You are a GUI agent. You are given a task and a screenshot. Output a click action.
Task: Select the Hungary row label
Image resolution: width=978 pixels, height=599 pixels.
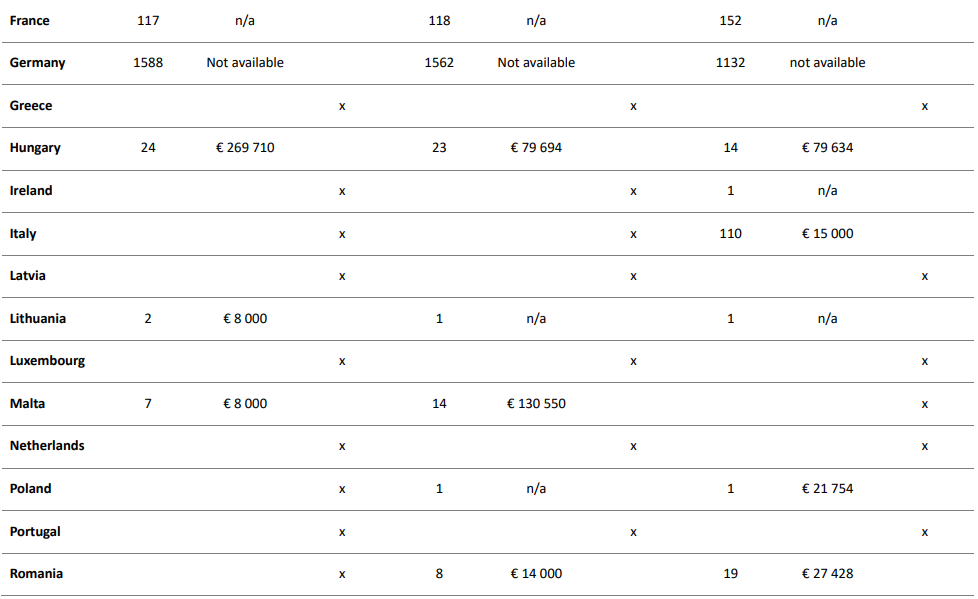tap(35, 148)
